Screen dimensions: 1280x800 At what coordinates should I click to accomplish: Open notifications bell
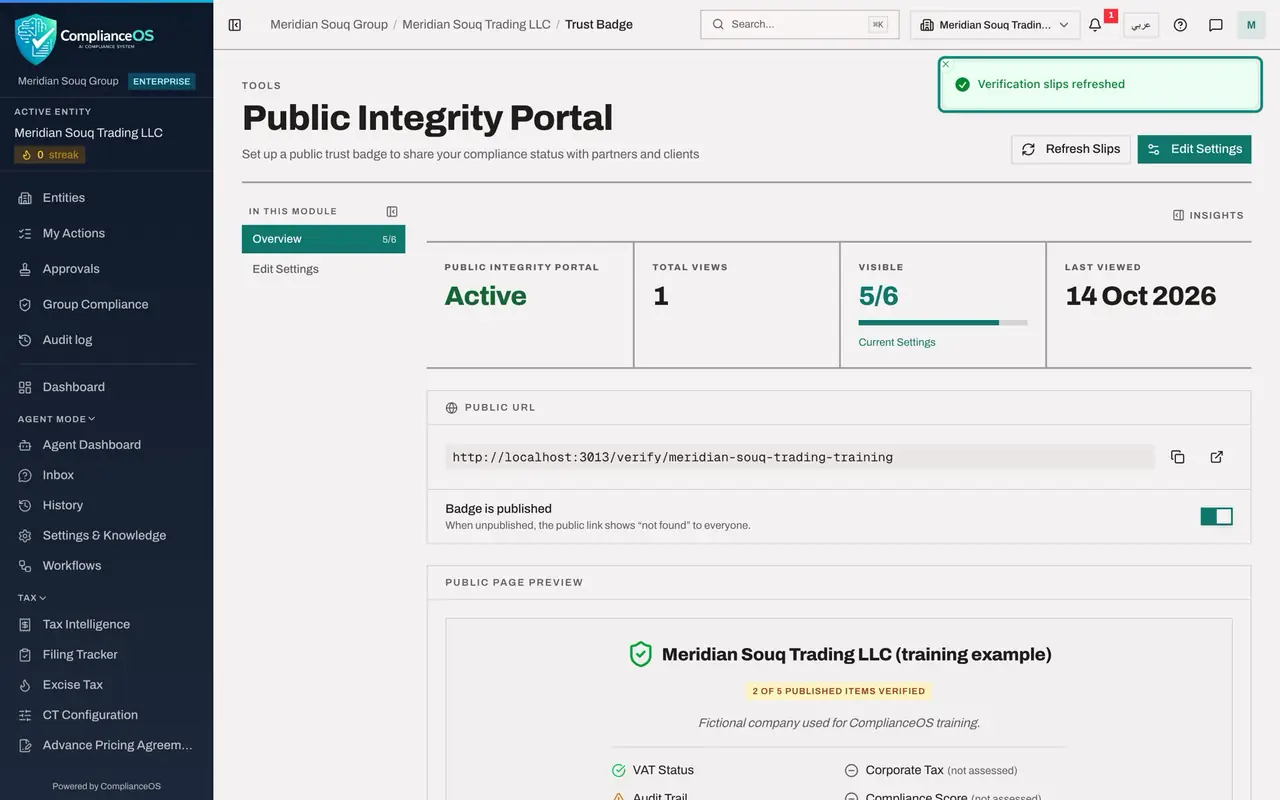[1095, 25]
